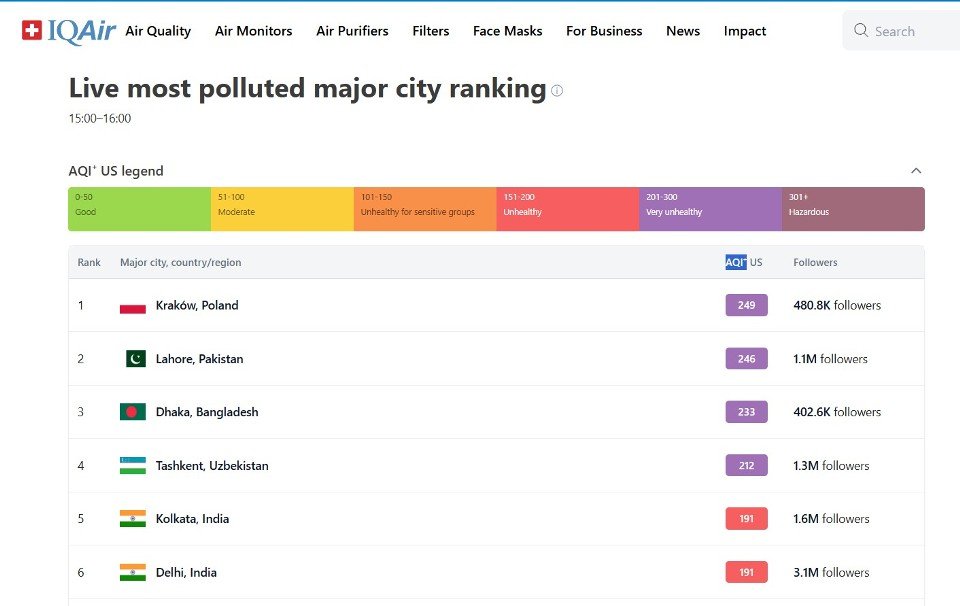Screen dimensions: 960x606
Task: Click inside the Search field
Action: [x=912, y=31]
